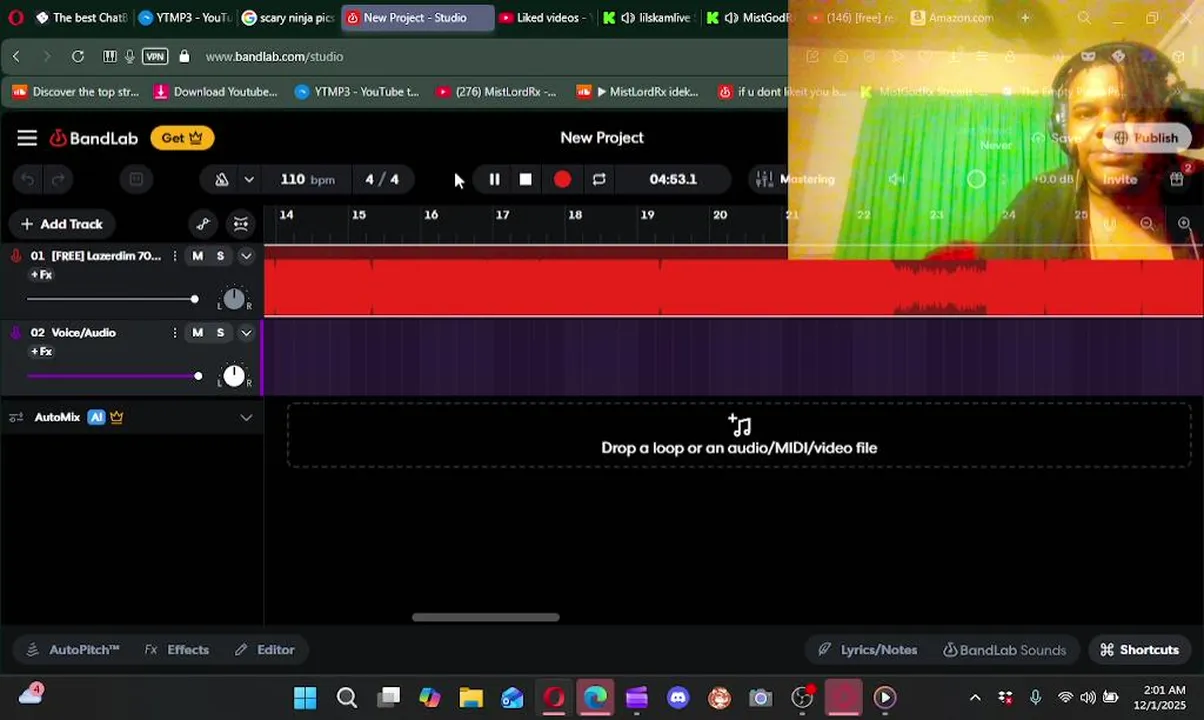Open the BandLab hamburger menu
This screenshot has width=1204, height=720.
pyautogui.click(x=27, y=138)
